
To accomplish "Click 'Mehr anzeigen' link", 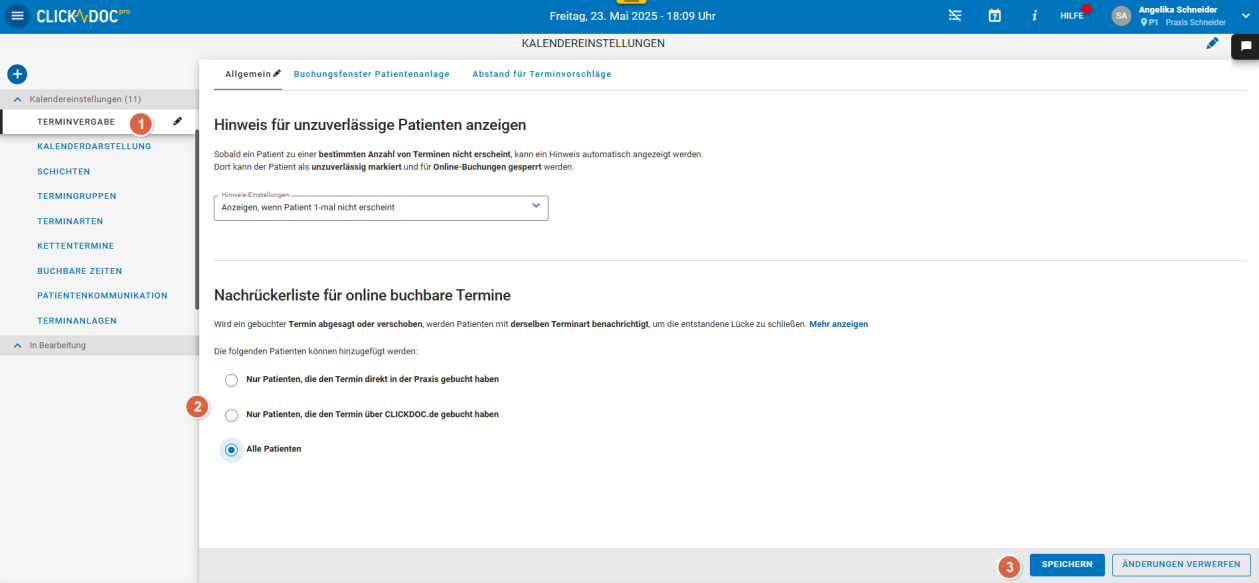I will coord(838,324).
